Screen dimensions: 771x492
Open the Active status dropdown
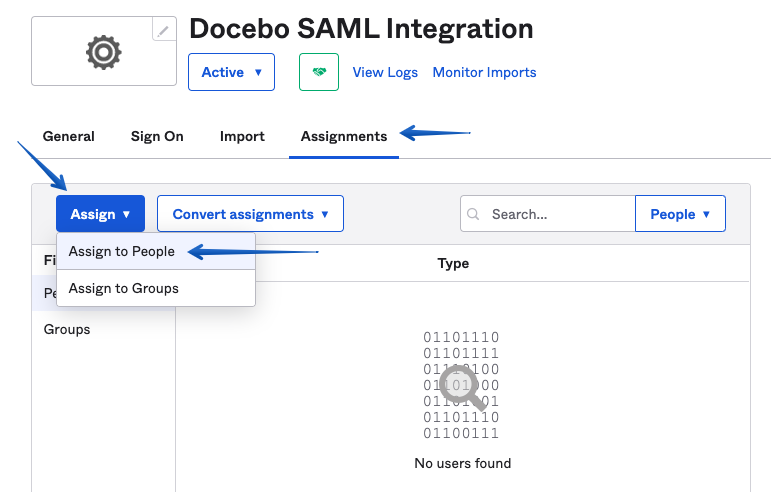[231, 72]
